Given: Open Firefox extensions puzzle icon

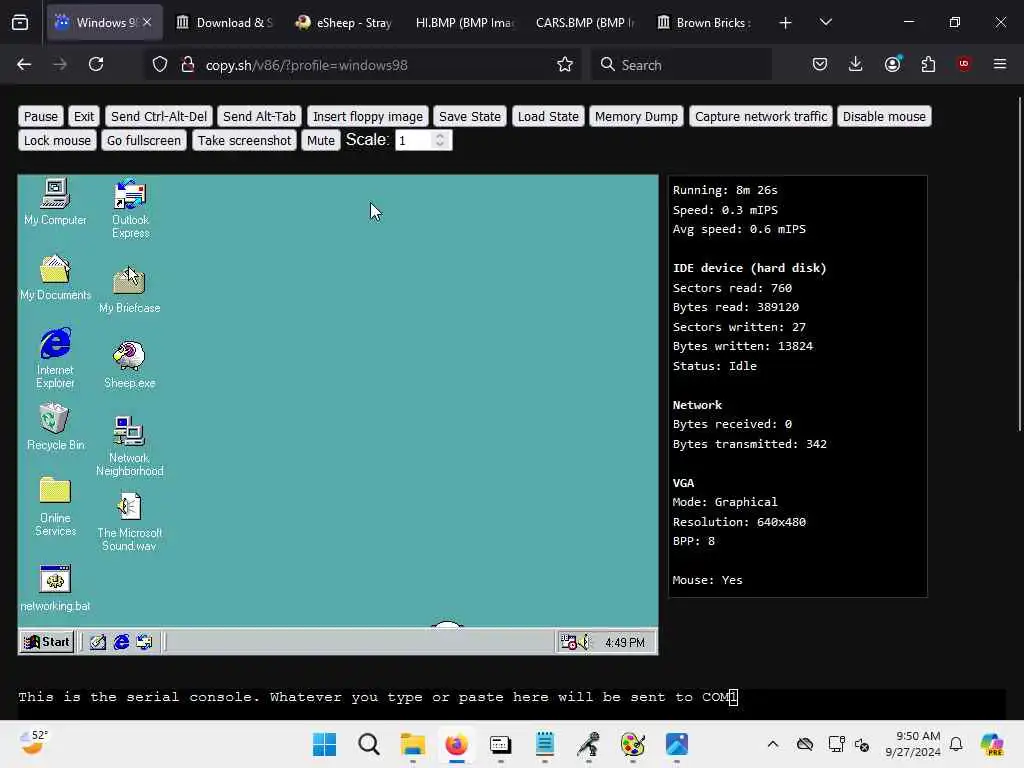Looking at the screenshot, I should tap(928, 65).
